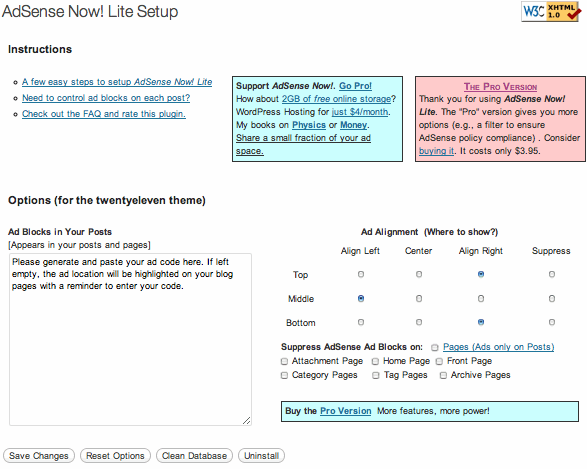
Task: Select Bottom Align Right radio button
Action: pos(481,322)
